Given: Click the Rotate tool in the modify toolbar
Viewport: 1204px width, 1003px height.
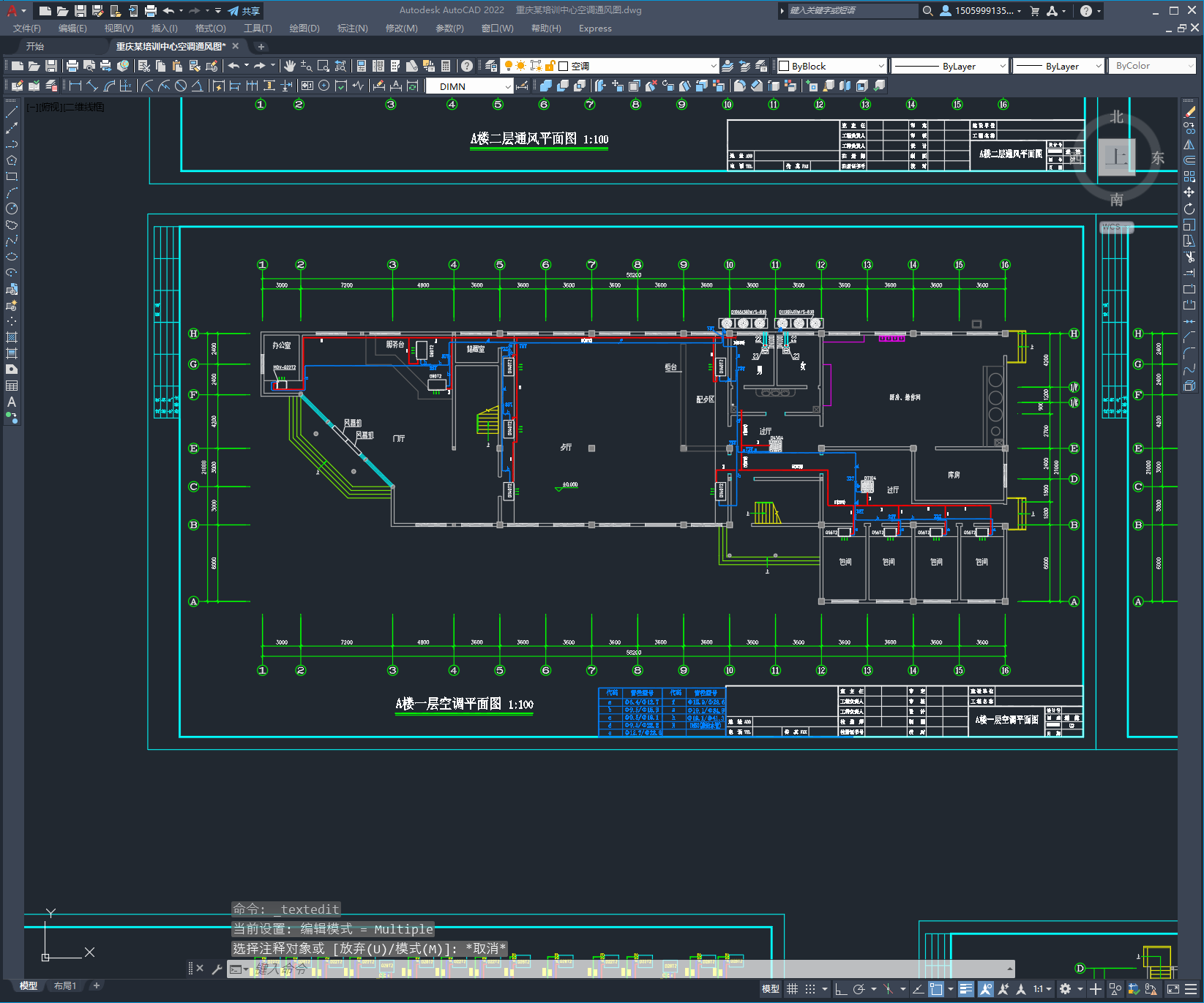Looking at the screenshot, I should click(1189, 209).
